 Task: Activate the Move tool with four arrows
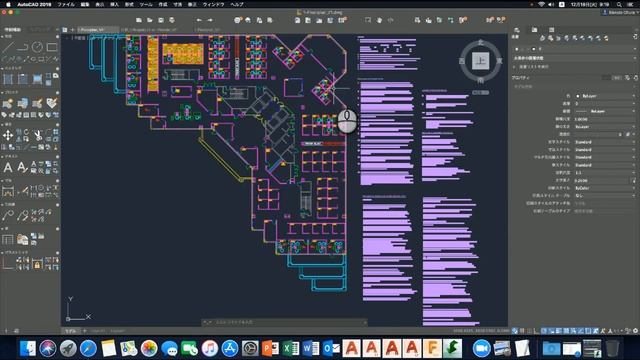(8, 135)
